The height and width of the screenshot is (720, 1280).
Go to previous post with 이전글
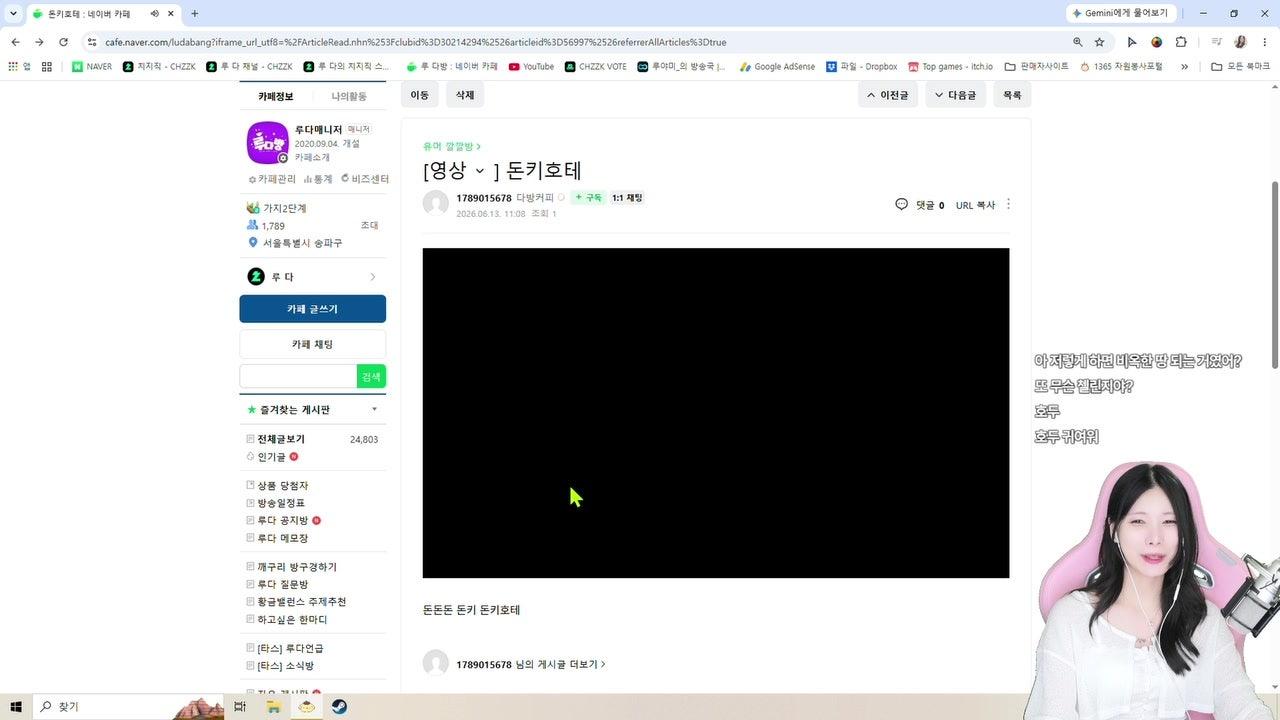(887, 95)
